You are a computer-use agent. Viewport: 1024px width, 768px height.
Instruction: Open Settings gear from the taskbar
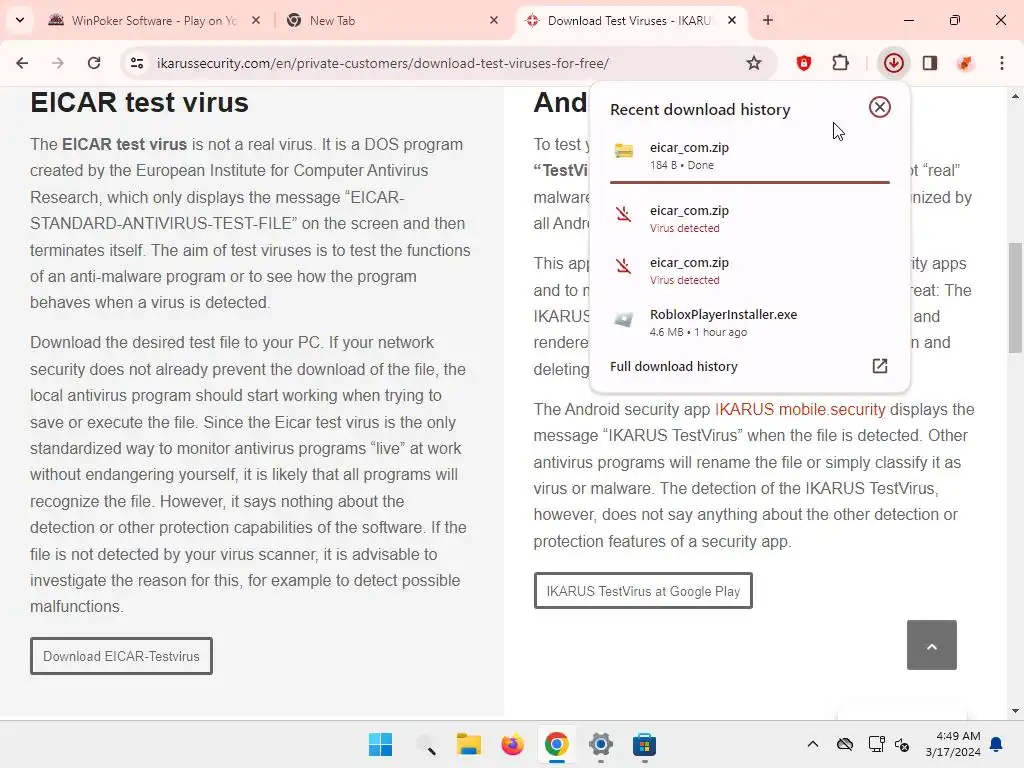coord(601,744)
